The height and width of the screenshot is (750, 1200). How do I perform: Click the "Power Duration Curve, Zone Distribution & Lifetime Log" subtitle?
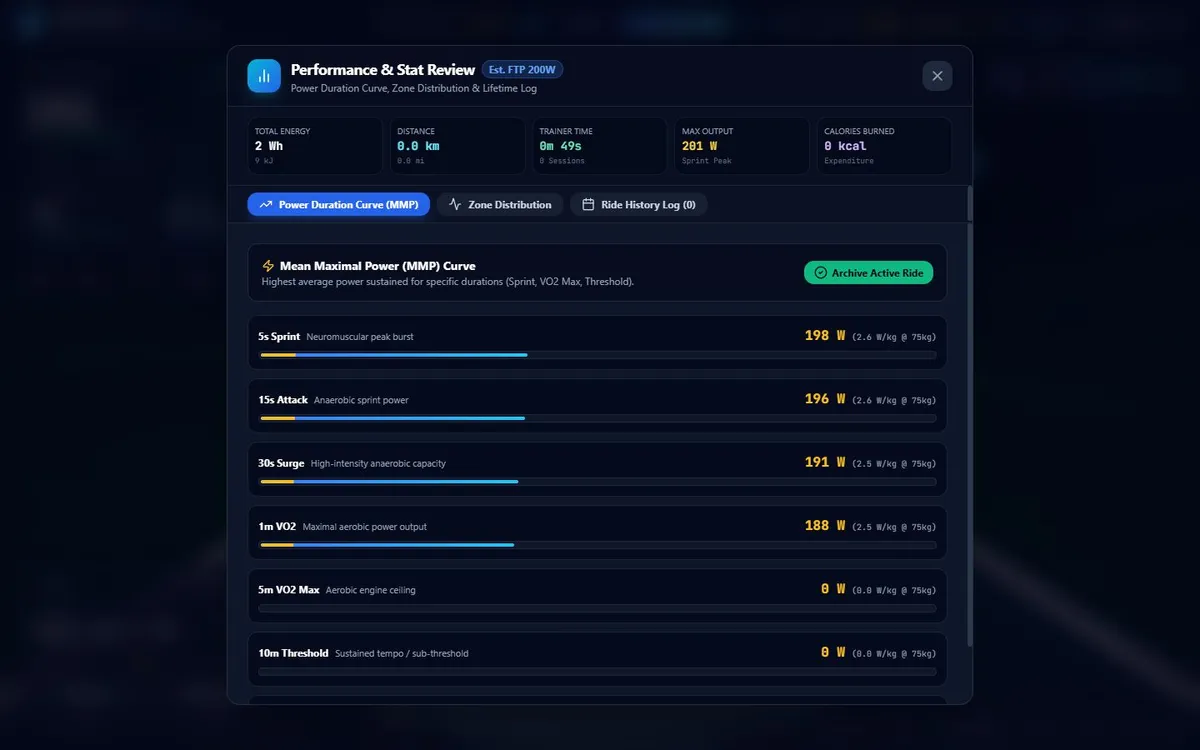tap(414, 88)
